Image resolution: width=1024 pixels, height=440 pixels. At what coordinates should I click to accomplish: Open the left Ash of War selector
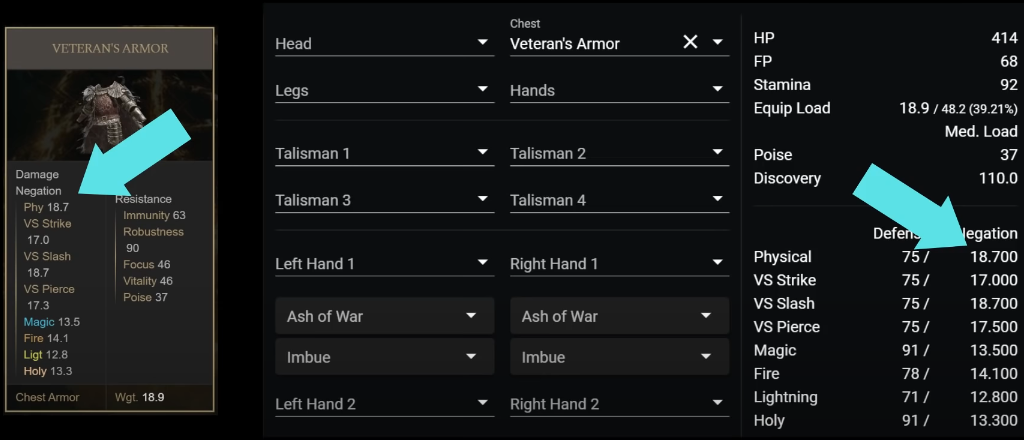[384, 316]
